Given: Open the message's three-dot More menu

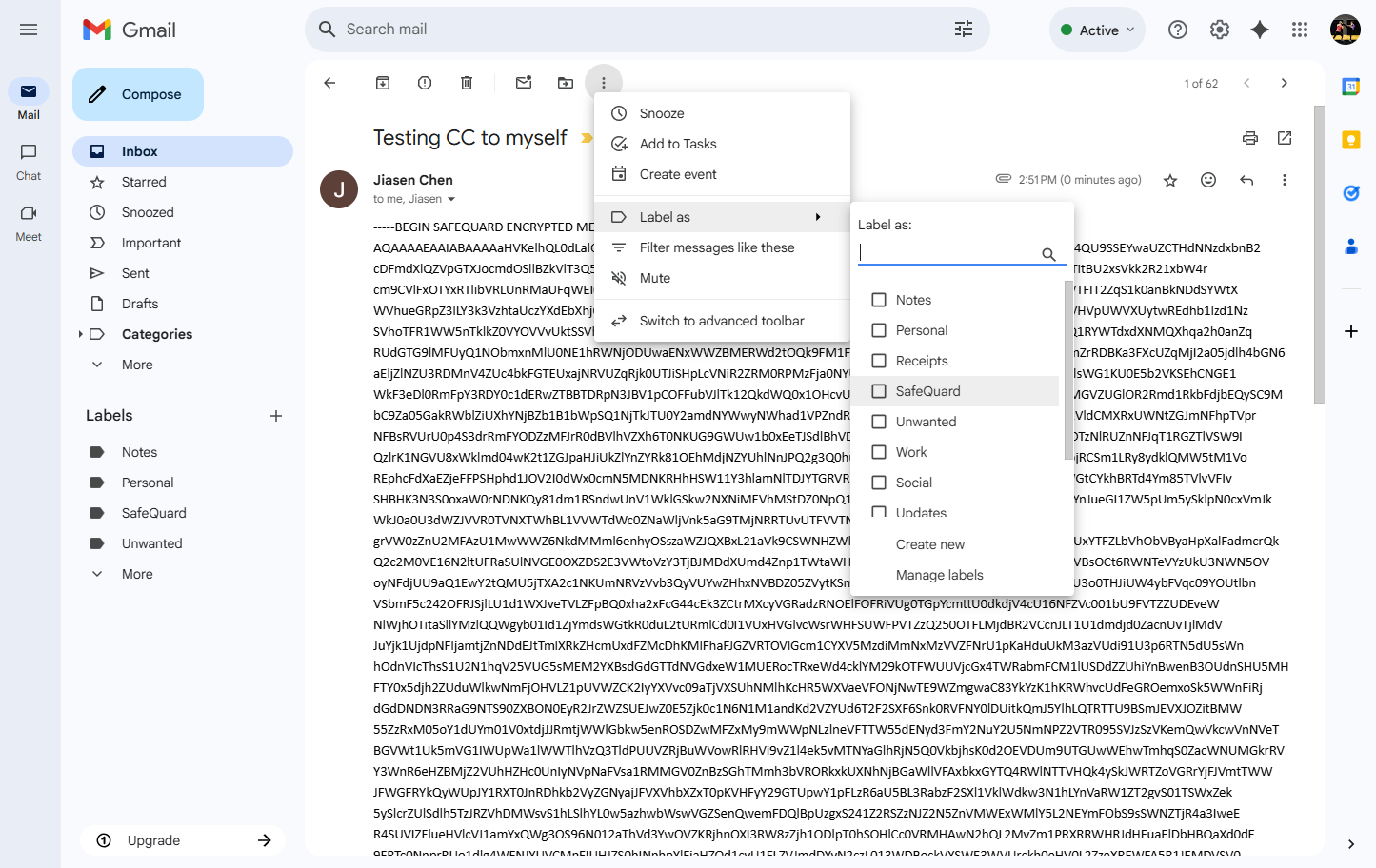Looking at the screenshot, I should 1285,180.
